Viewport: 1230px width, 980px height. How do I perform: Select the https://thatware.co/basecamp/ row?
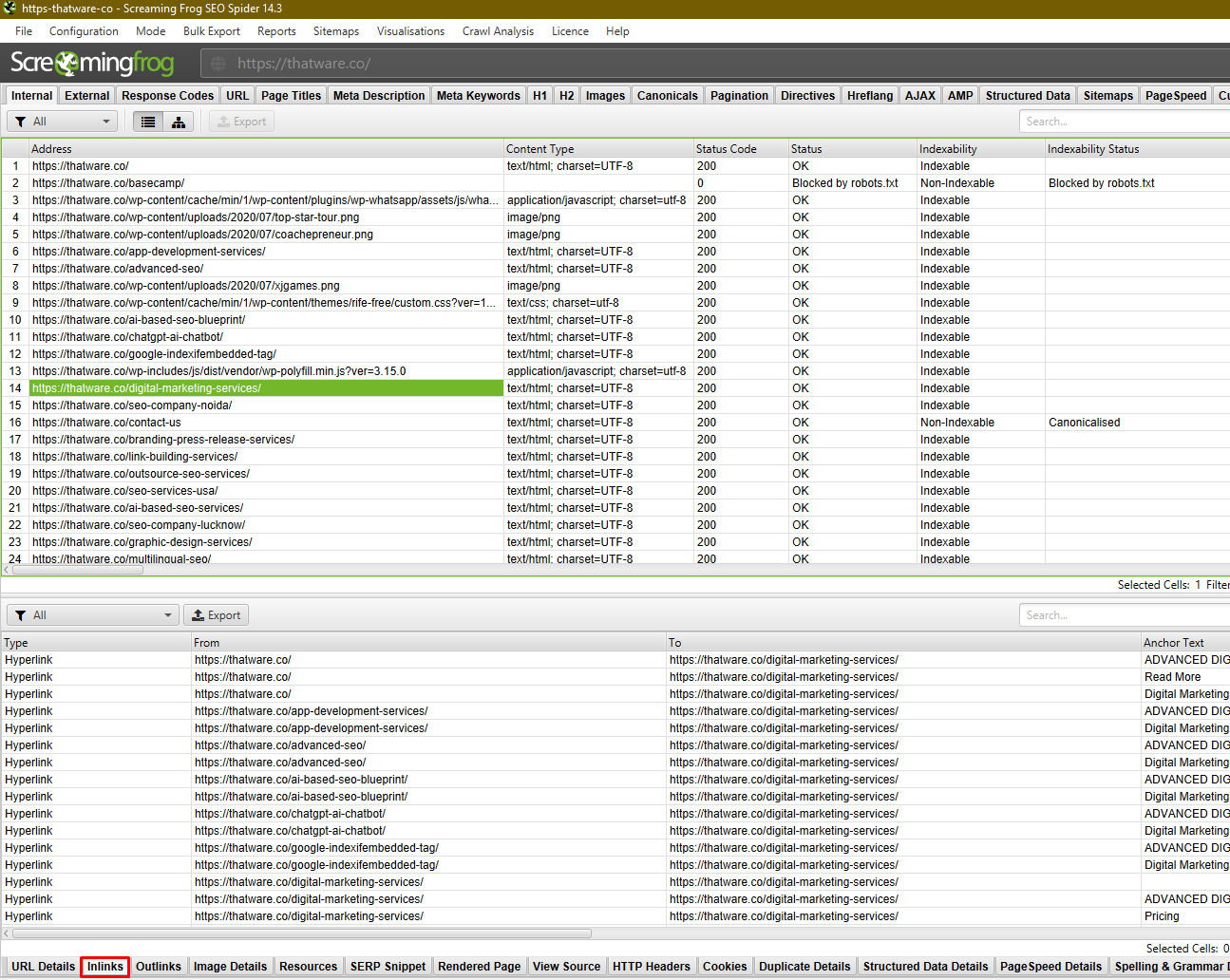[615, 183]
